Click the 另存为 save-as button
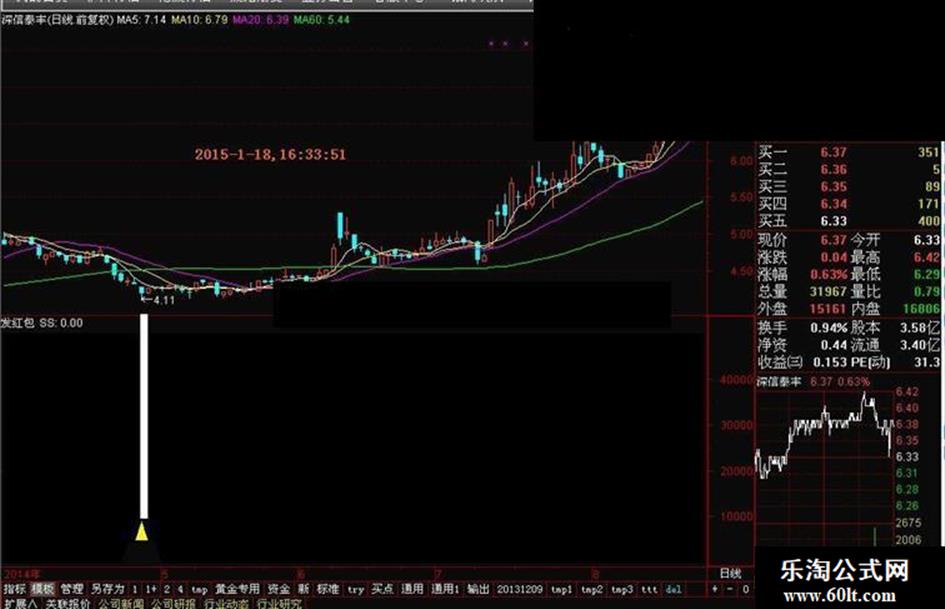 click(107, 589)
